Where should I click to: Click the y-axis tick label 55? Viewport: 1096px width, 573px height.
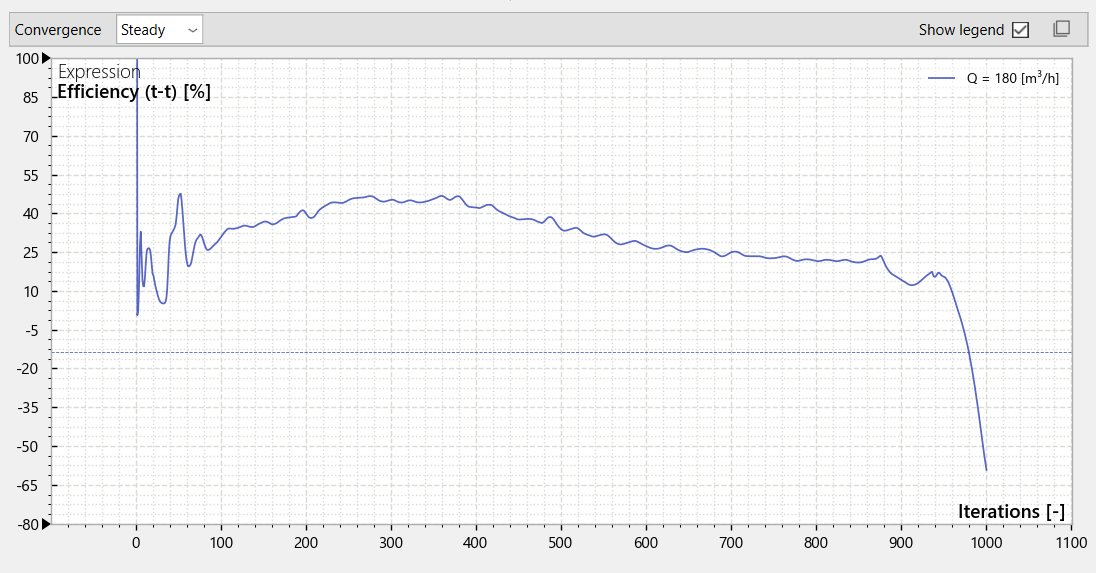(x=31, y=175)
